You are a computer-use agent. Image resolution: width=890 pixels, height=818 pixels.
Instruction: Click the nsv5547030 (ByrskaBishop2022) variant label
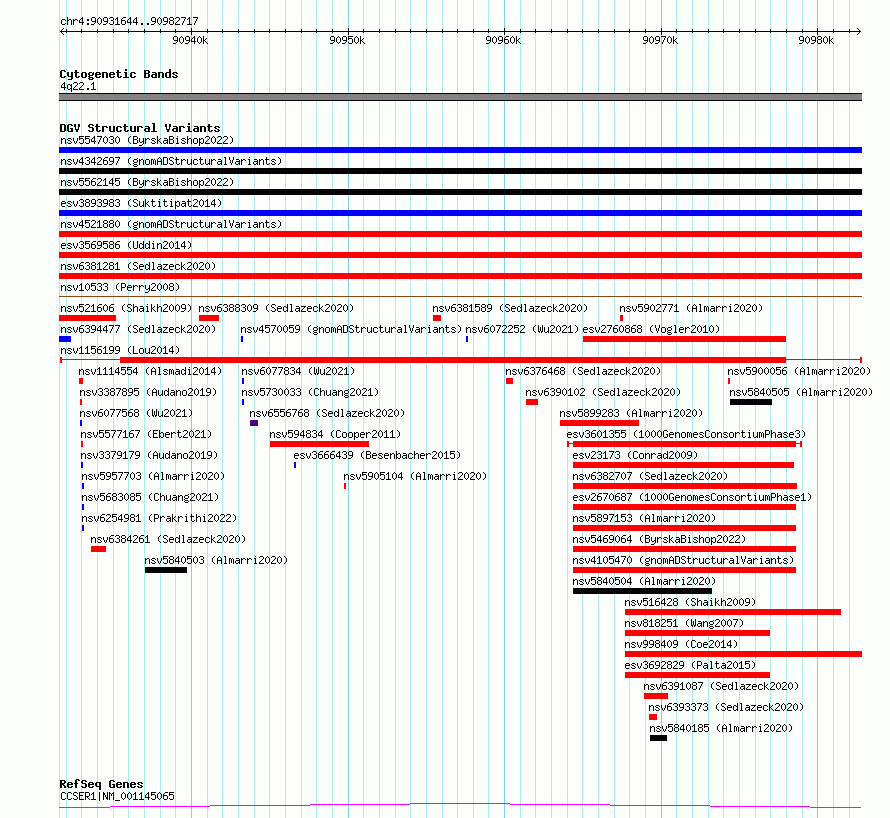(x=147, y=140)
